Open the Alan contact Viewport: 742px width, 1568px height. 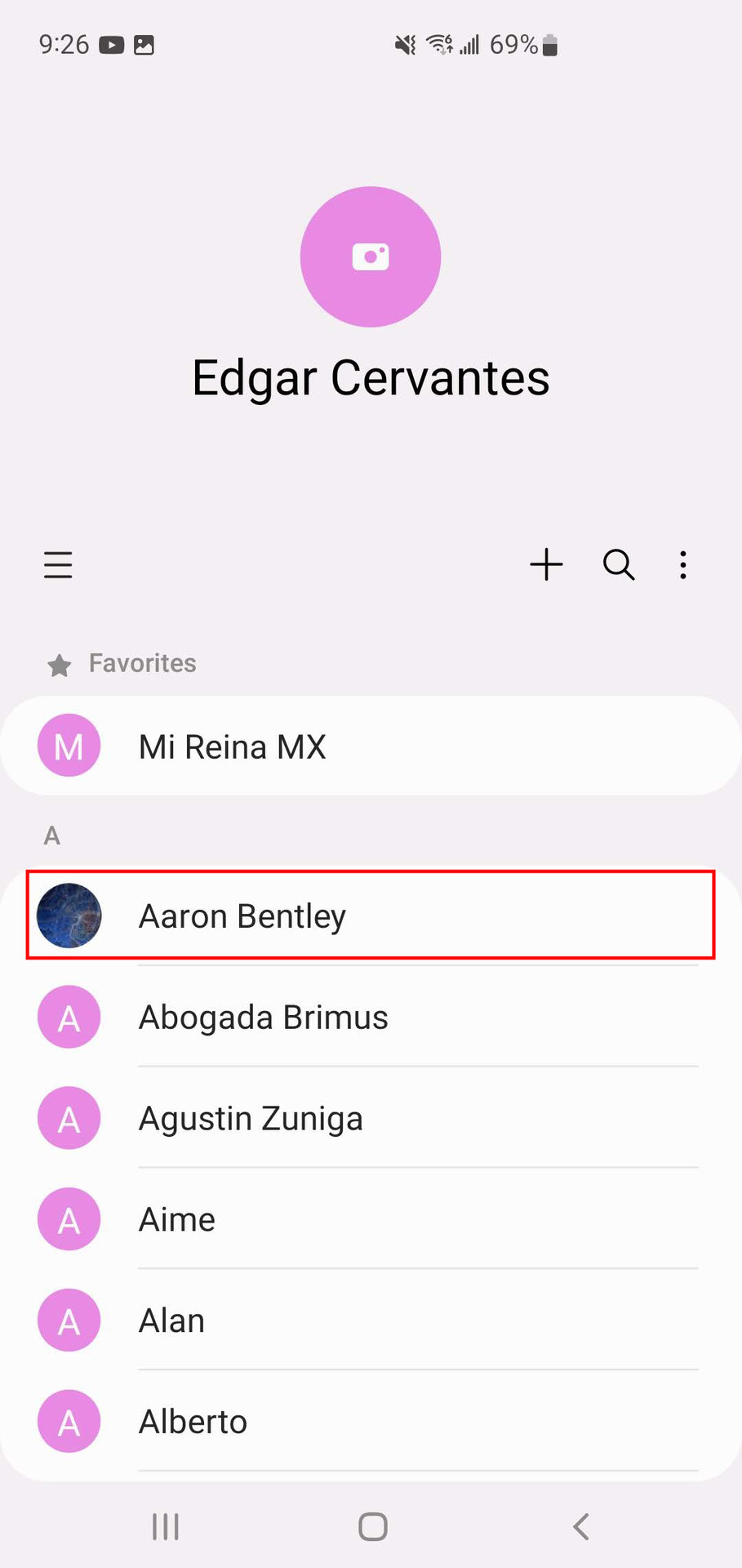click(171, 1321)
